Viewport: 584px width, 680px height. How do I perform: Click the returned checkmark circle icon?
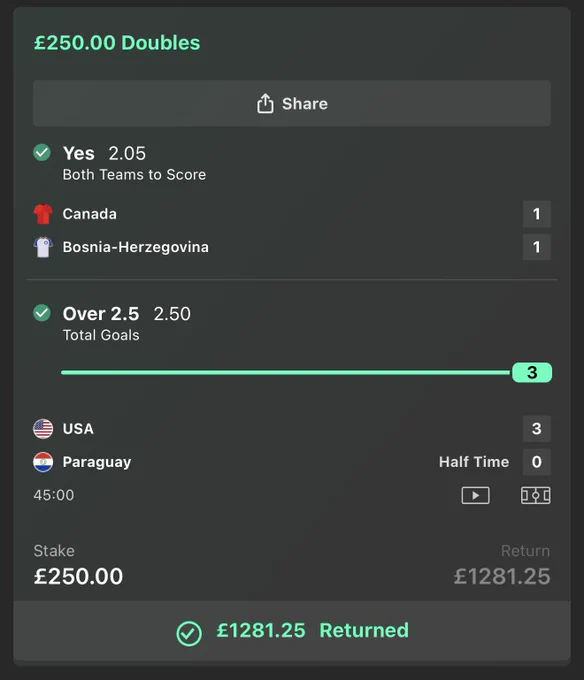click(189, 634)
